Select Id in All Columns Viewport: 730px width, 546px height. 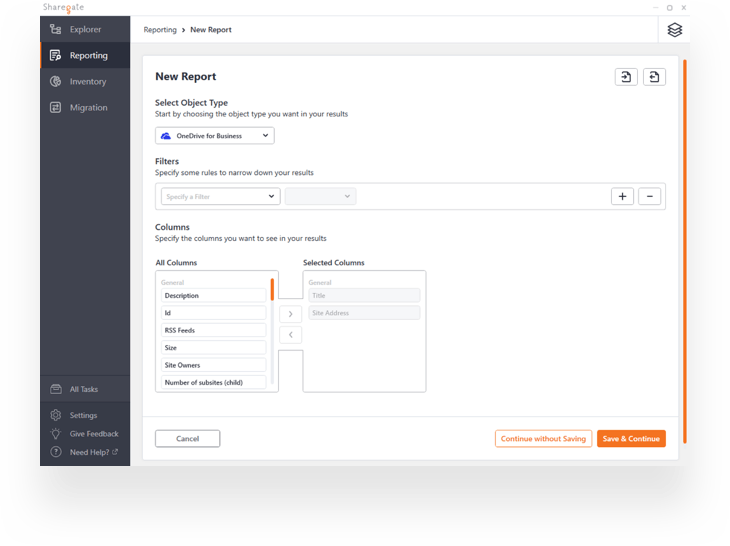pos(214,313)
